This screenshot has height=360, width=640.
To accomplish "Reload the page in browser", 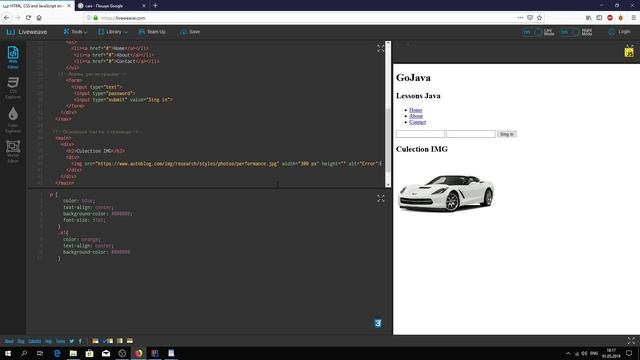I will (28, 18).
